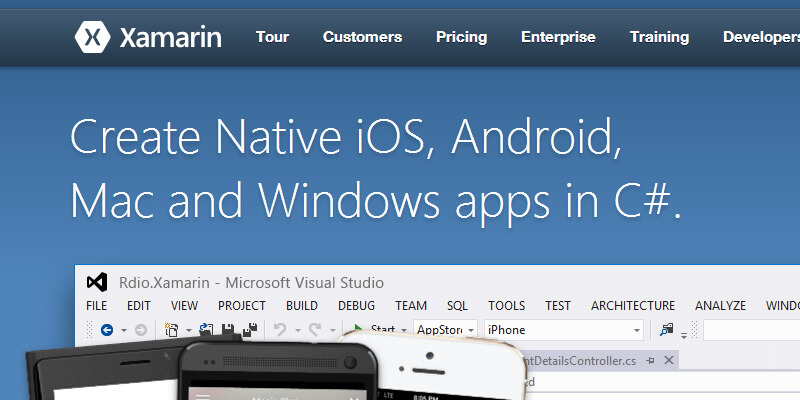Open the DEBUG menu
Image resolution: width=800 pixels, height=400 pixels.
coord(356,306)
